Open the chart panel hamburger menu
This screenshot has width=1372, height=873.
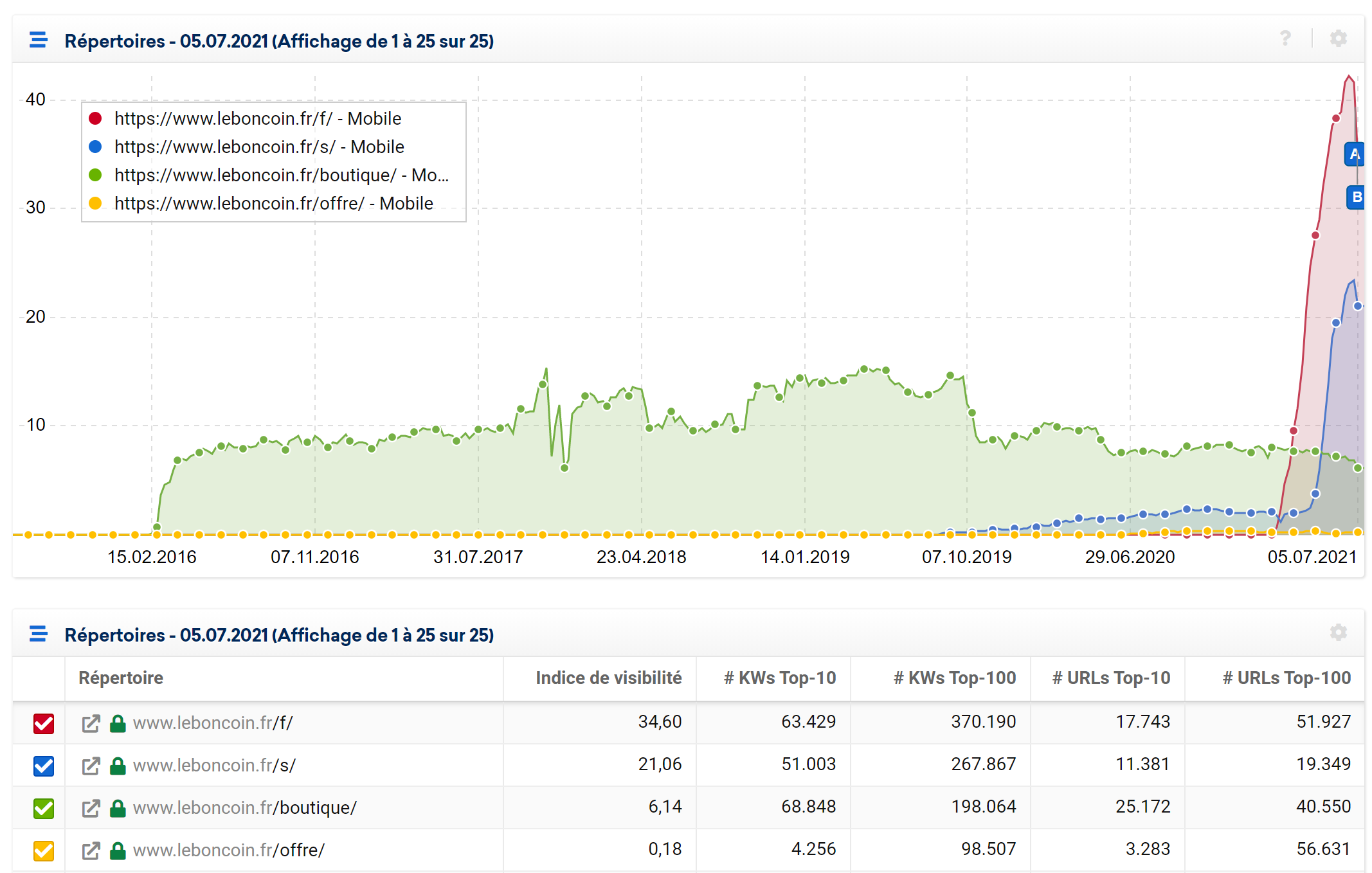tap(39, 40)
